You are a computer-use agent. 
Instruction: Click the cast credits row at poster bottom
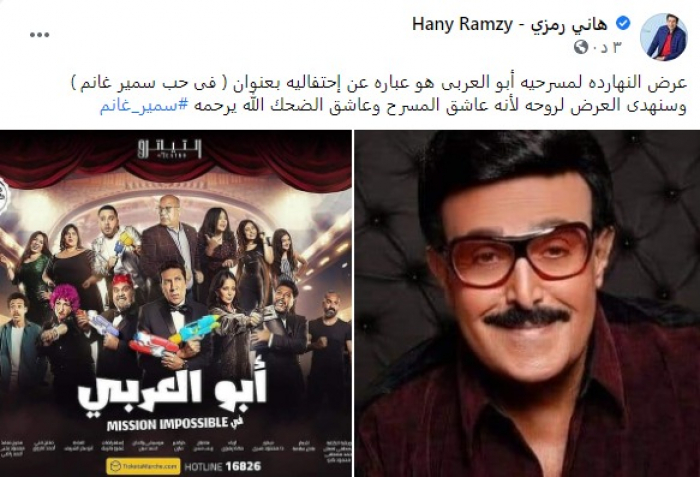176,447
